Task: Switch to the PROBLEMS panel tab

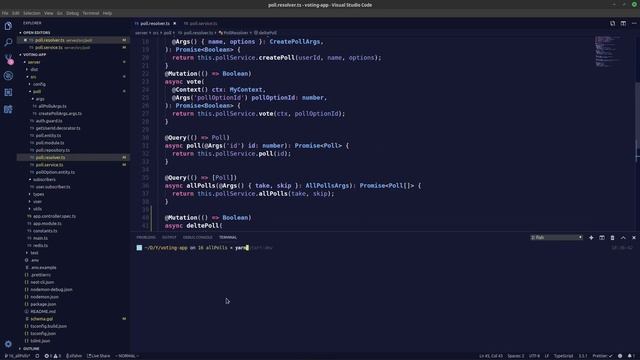Action: click(146, 238)
